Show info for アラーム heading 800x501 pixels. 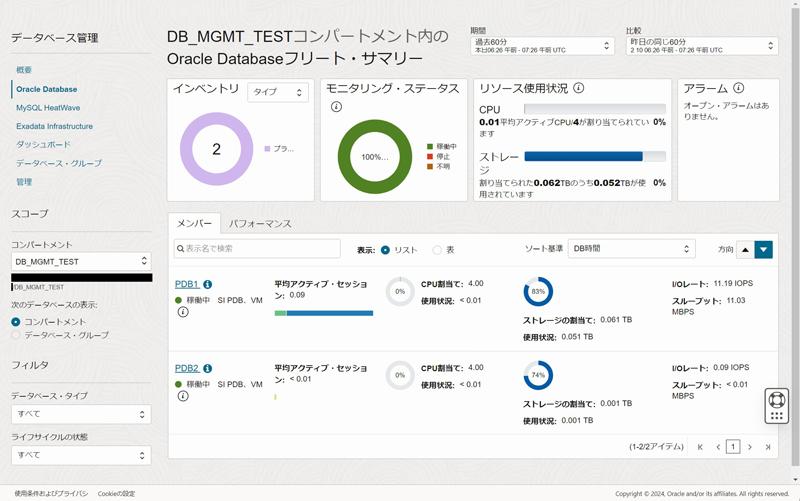click(738, 88)
